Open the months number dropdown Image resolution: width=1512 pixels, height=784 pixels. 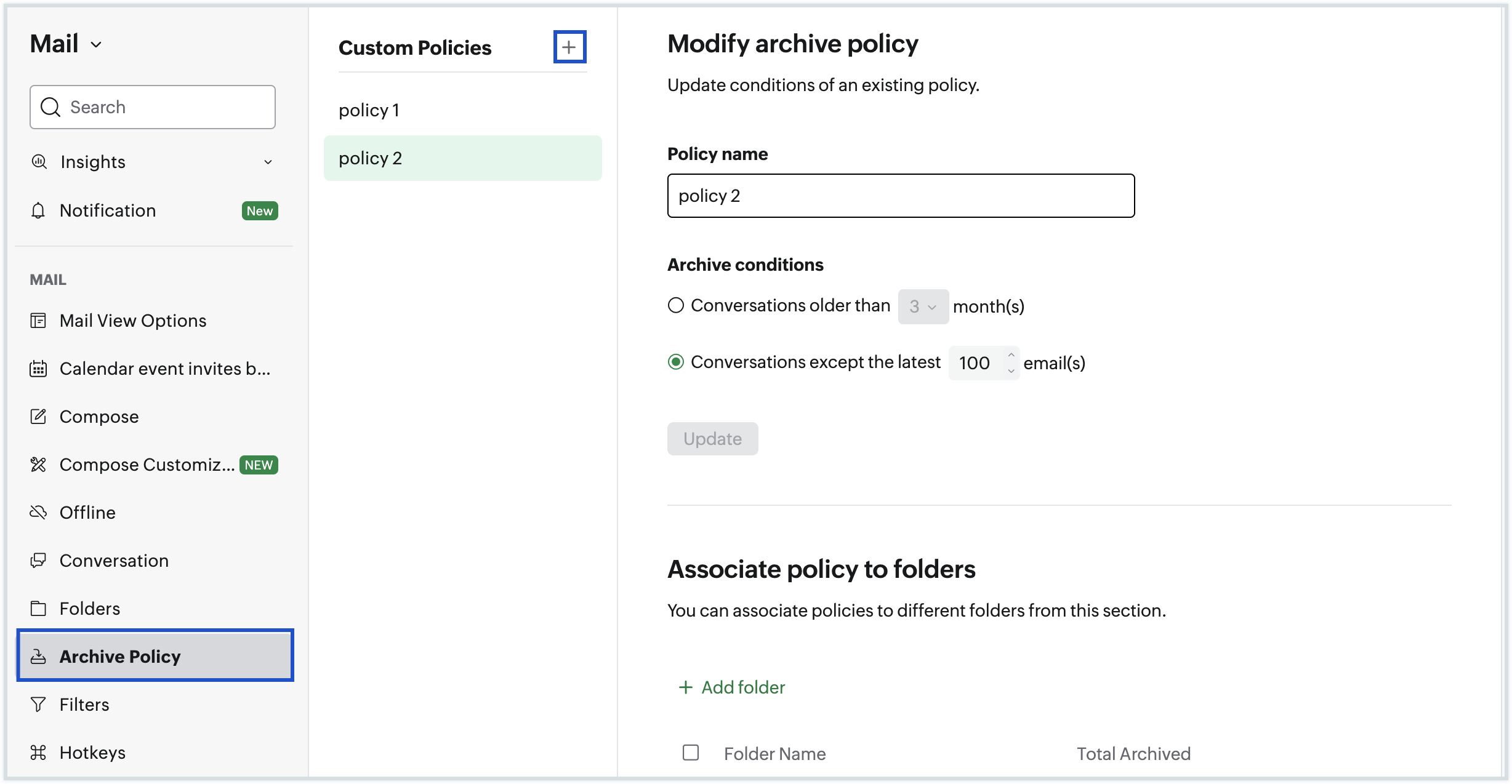[923, 306]
